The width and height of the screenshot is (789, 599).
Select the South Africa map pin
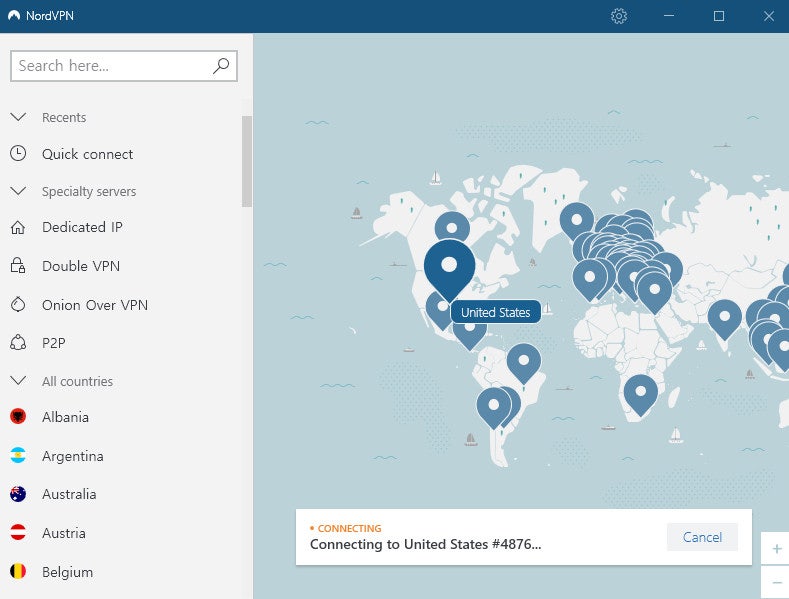[x=641, y=393]
